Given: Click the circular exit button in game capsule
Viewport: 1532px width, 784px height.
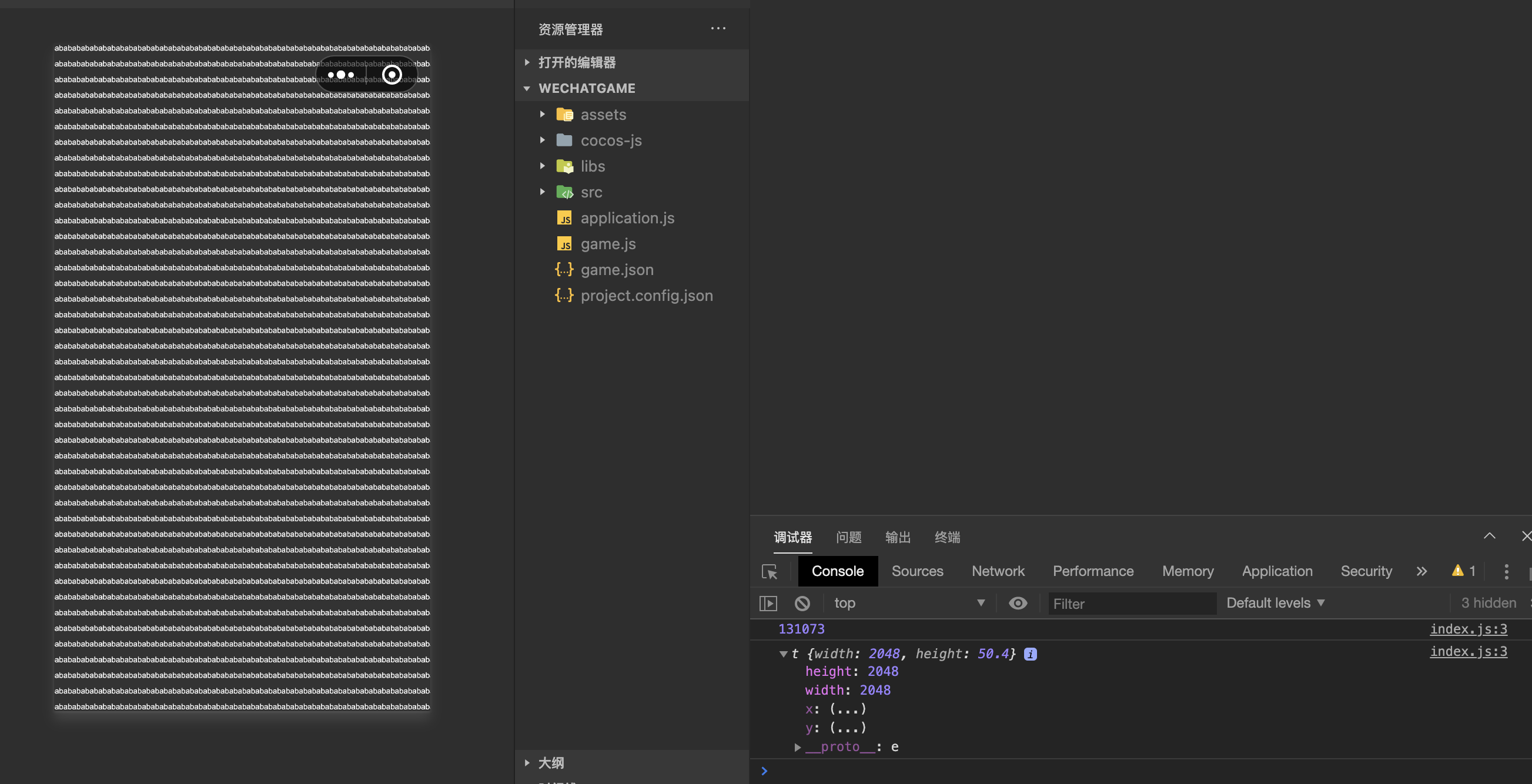Looking at the screenshot, I should (392, 73).
